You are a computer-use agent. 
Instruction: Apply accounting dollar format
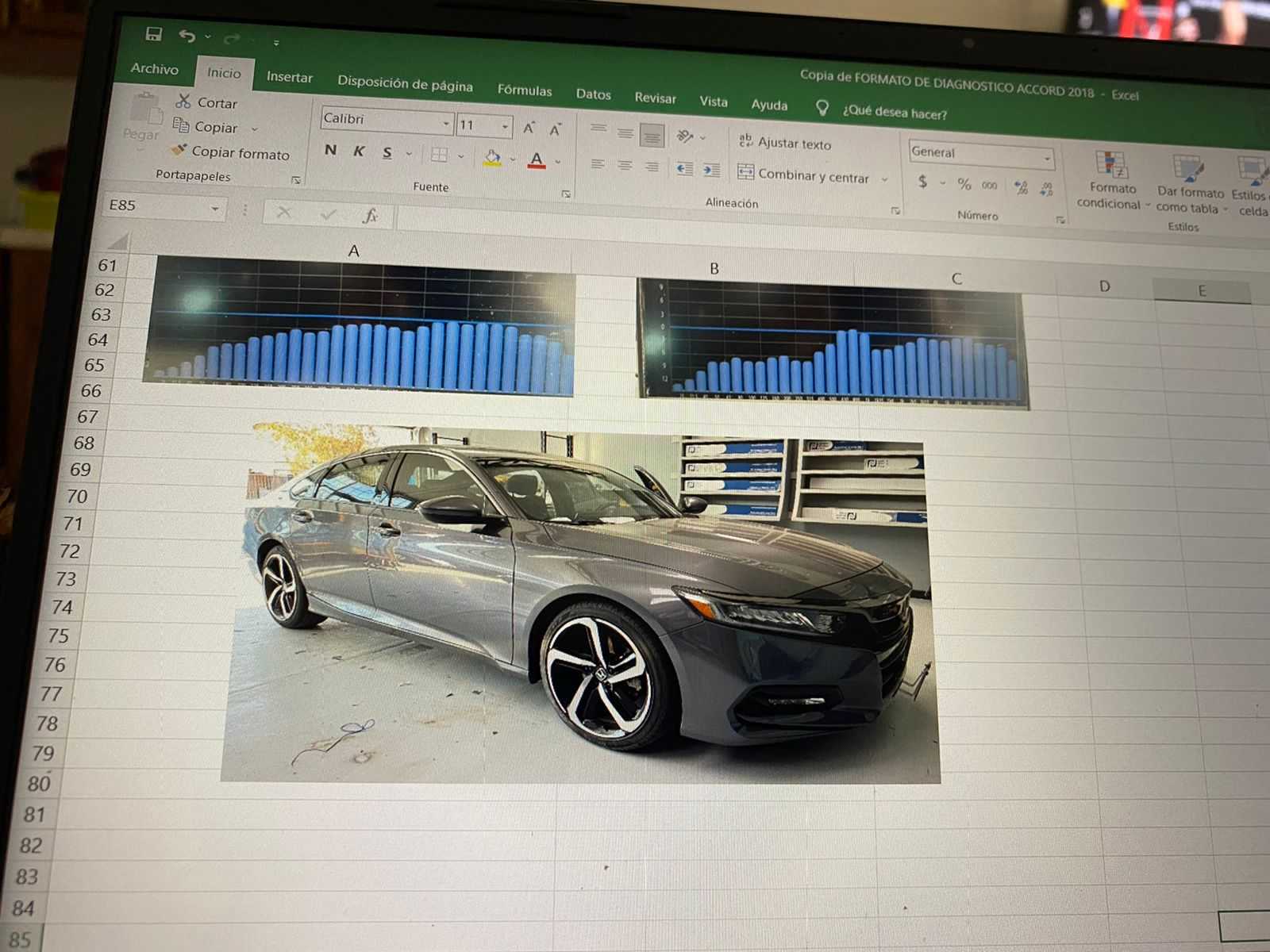pos(922,182)
